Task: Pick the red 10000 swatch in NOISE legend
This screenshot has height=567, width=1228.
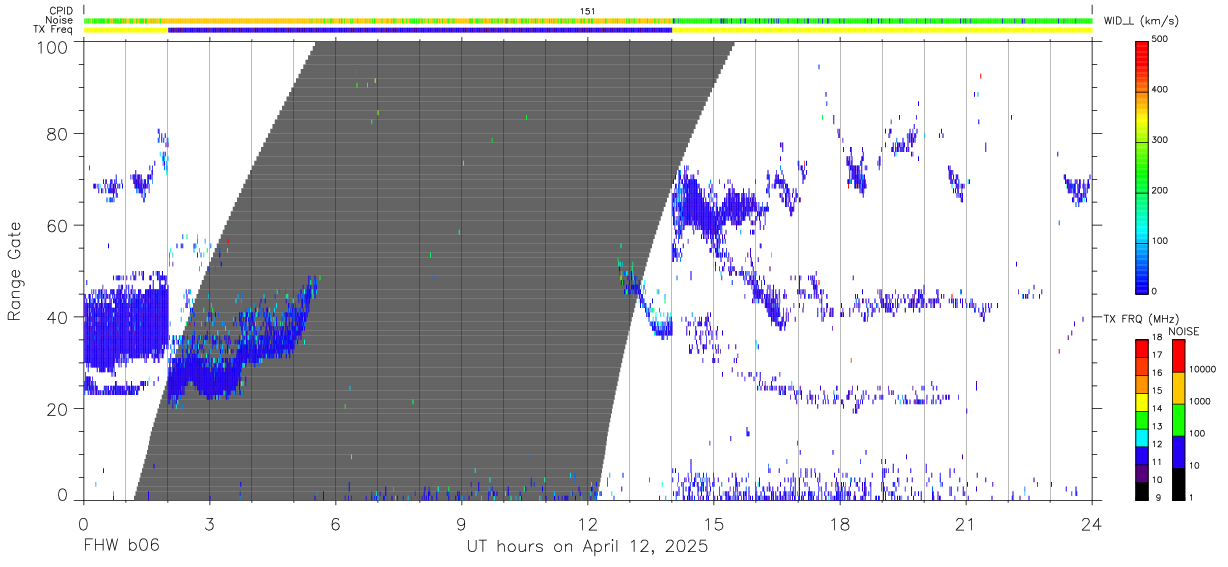Action: tap(1179, 355)
